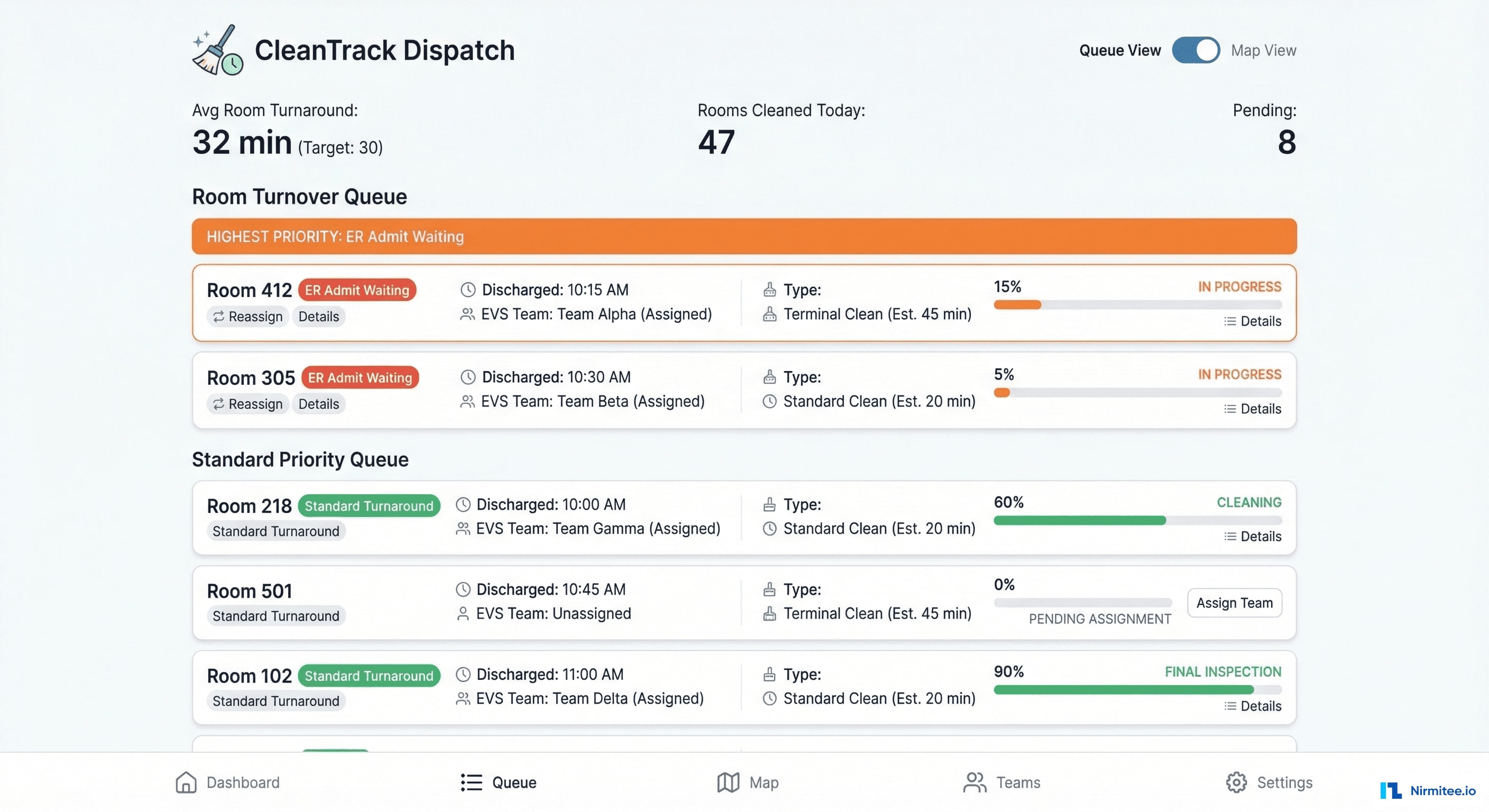Expand Details on Room 305 card

pos(1252,409)
